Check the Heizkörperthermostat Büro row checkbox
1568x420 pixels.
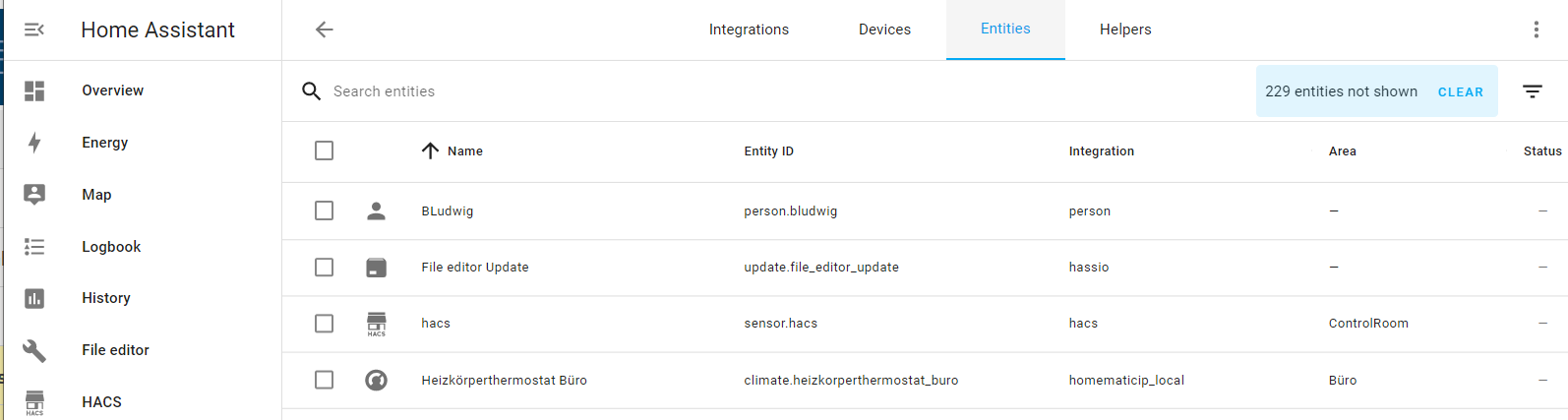(x=324, y=380)
